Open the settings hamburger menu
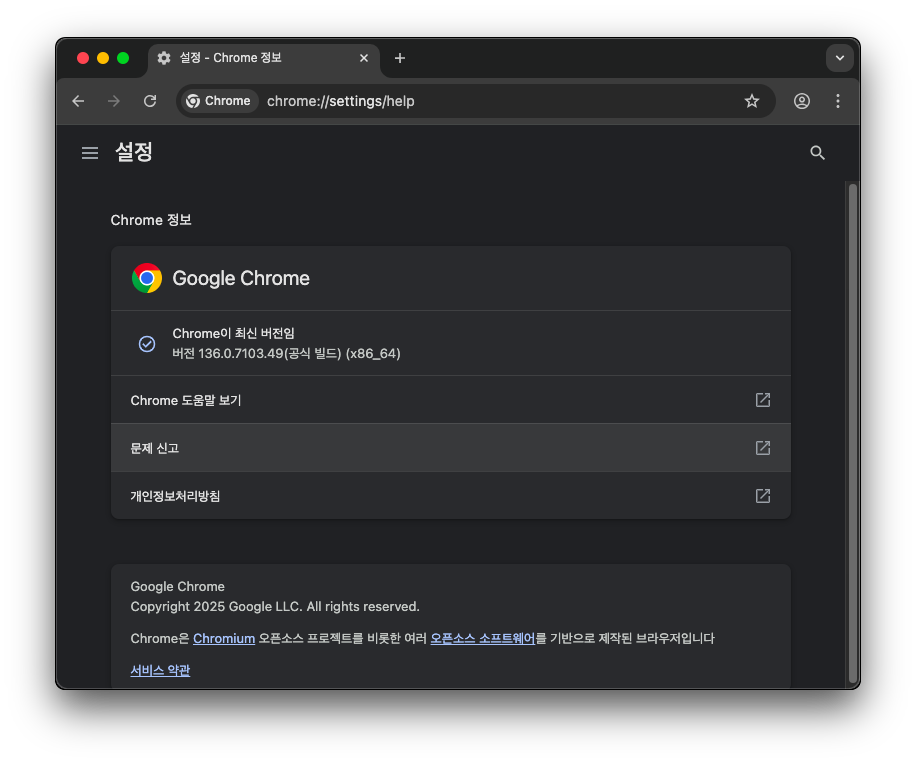The image size is (916, 763). 90,153
